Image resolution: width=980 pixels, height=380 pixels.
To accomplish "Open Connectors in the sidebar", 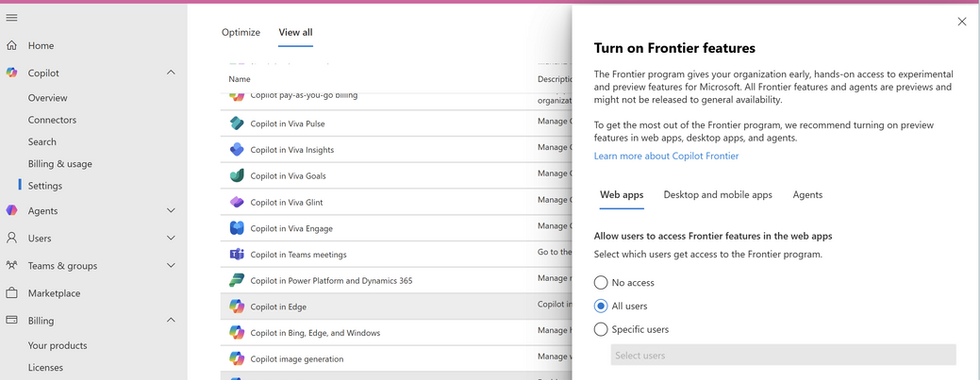I will [x=52, y=119].
